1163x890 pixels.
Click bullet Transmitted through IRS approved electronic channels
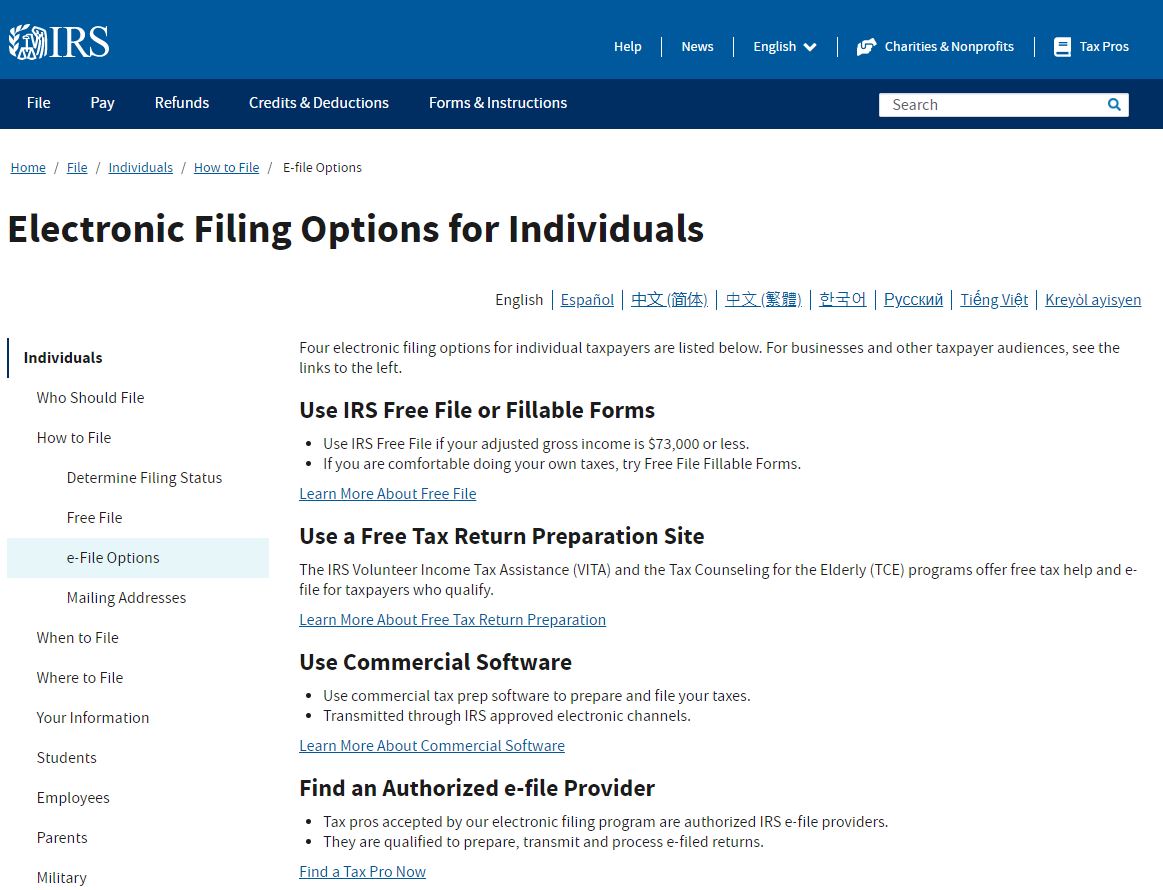tap(507, 716)
